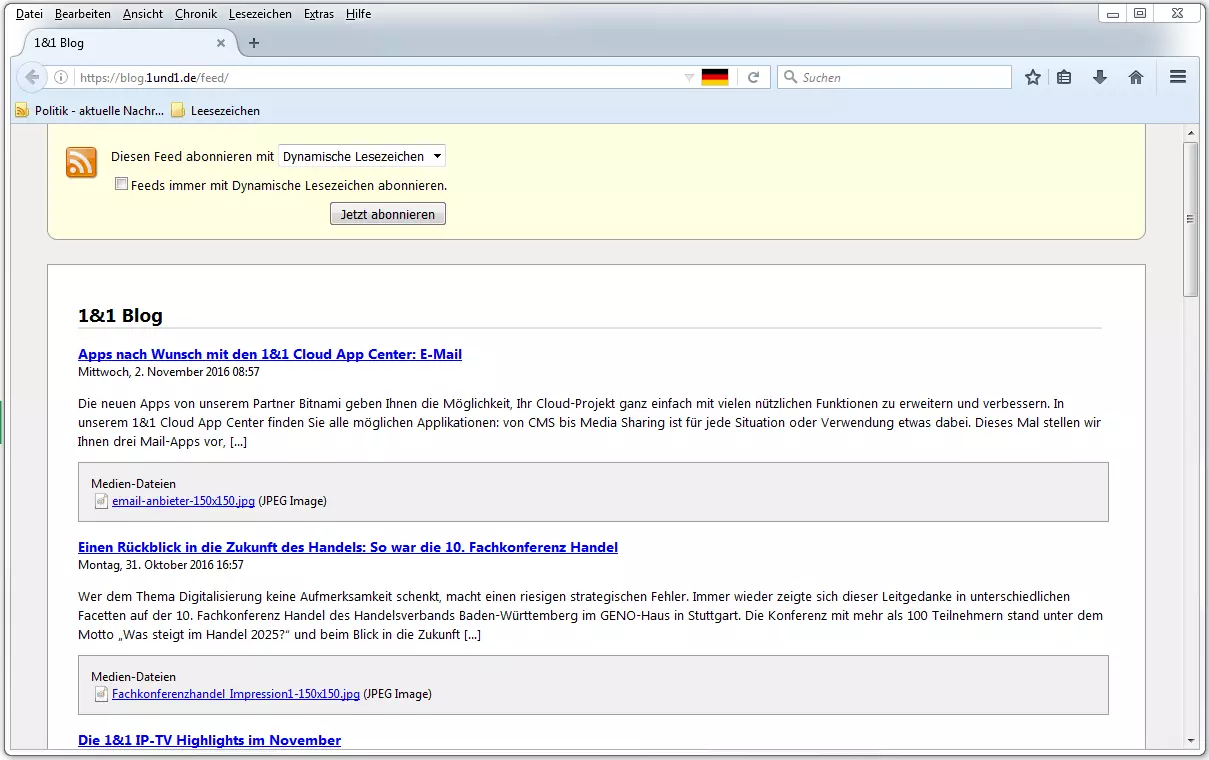1209x760 pixels.
Task: Open Einen Rückblick in die Zukunft article
Action: coord(348,547)
